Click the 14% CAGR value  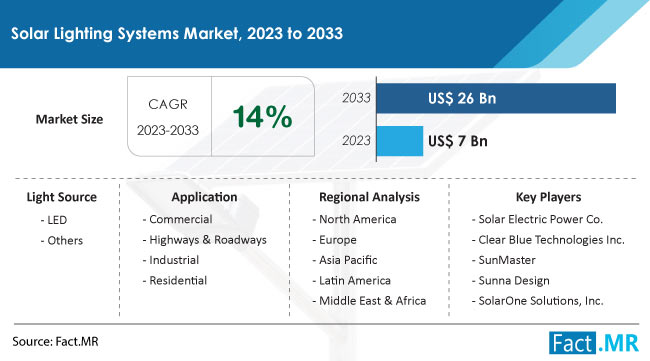pos(262,116)
